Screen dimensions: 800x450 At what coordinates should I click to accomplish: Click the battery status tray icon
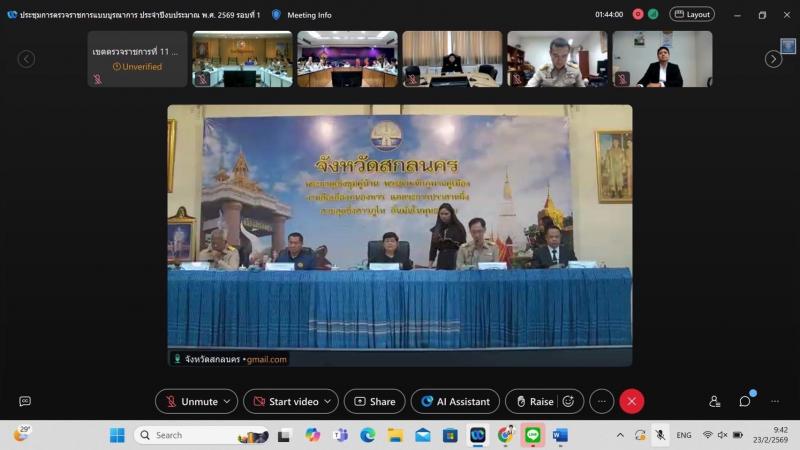tap(738, 435)
